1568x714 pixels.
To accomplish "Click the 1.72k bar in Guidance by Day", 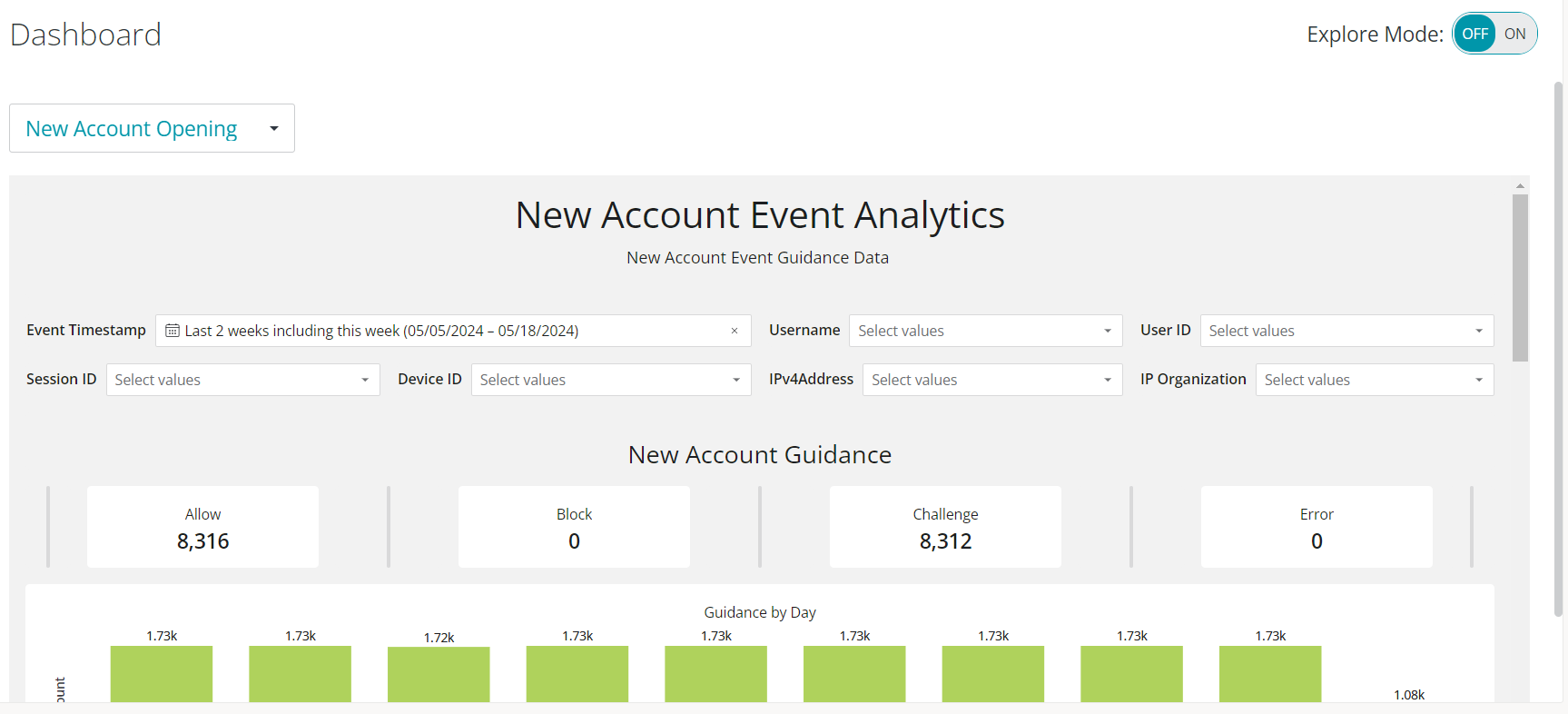I will pyautogui.click(x=439, y=674).
